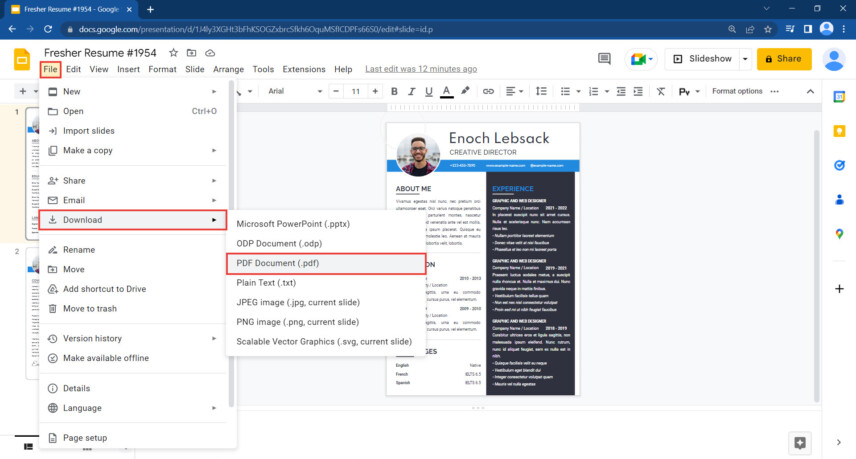Screen dimensions: 856x459
Task: Open a new browser tab
Action: pos(150,9)
